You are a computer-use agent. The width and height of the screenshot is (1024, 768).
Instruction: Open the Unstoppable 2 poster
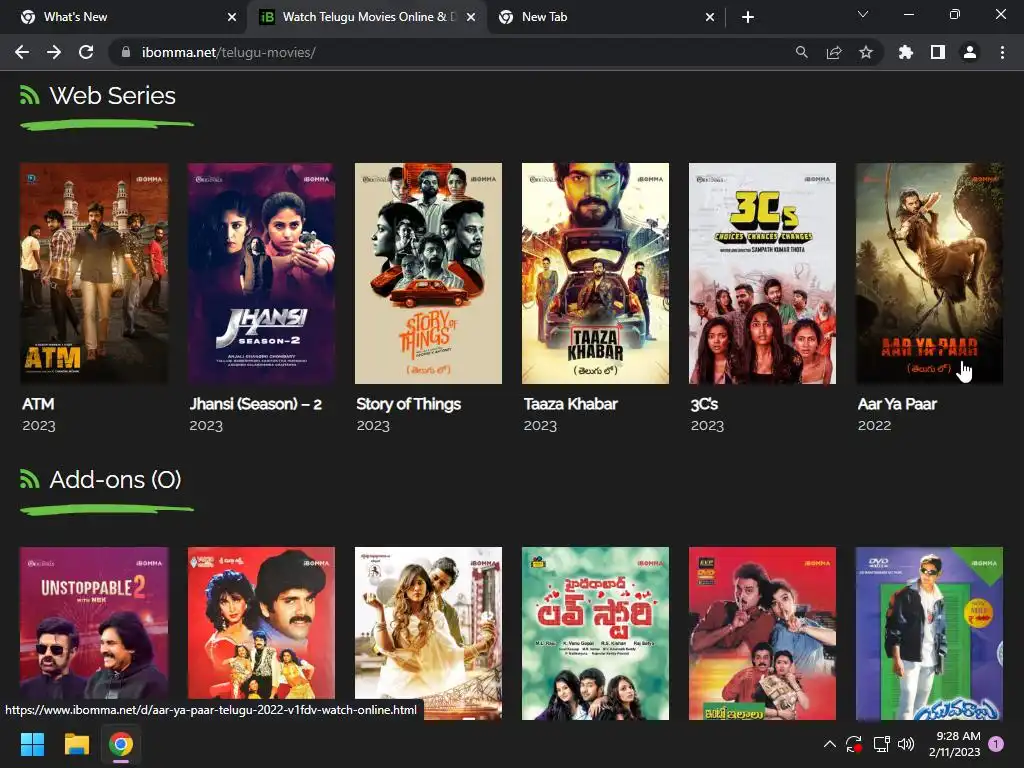(x=94, y=633)
